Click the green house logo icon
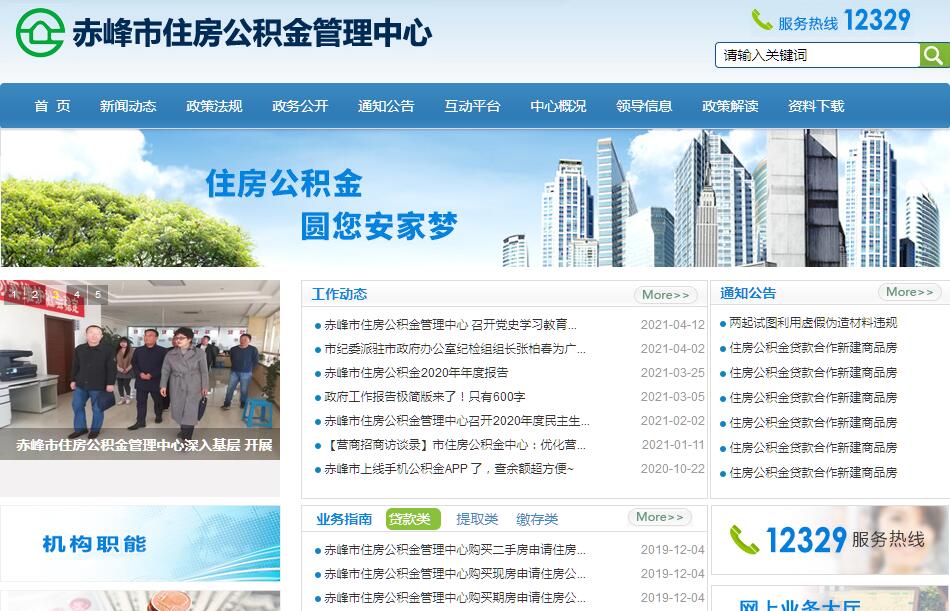 (40, 33)
